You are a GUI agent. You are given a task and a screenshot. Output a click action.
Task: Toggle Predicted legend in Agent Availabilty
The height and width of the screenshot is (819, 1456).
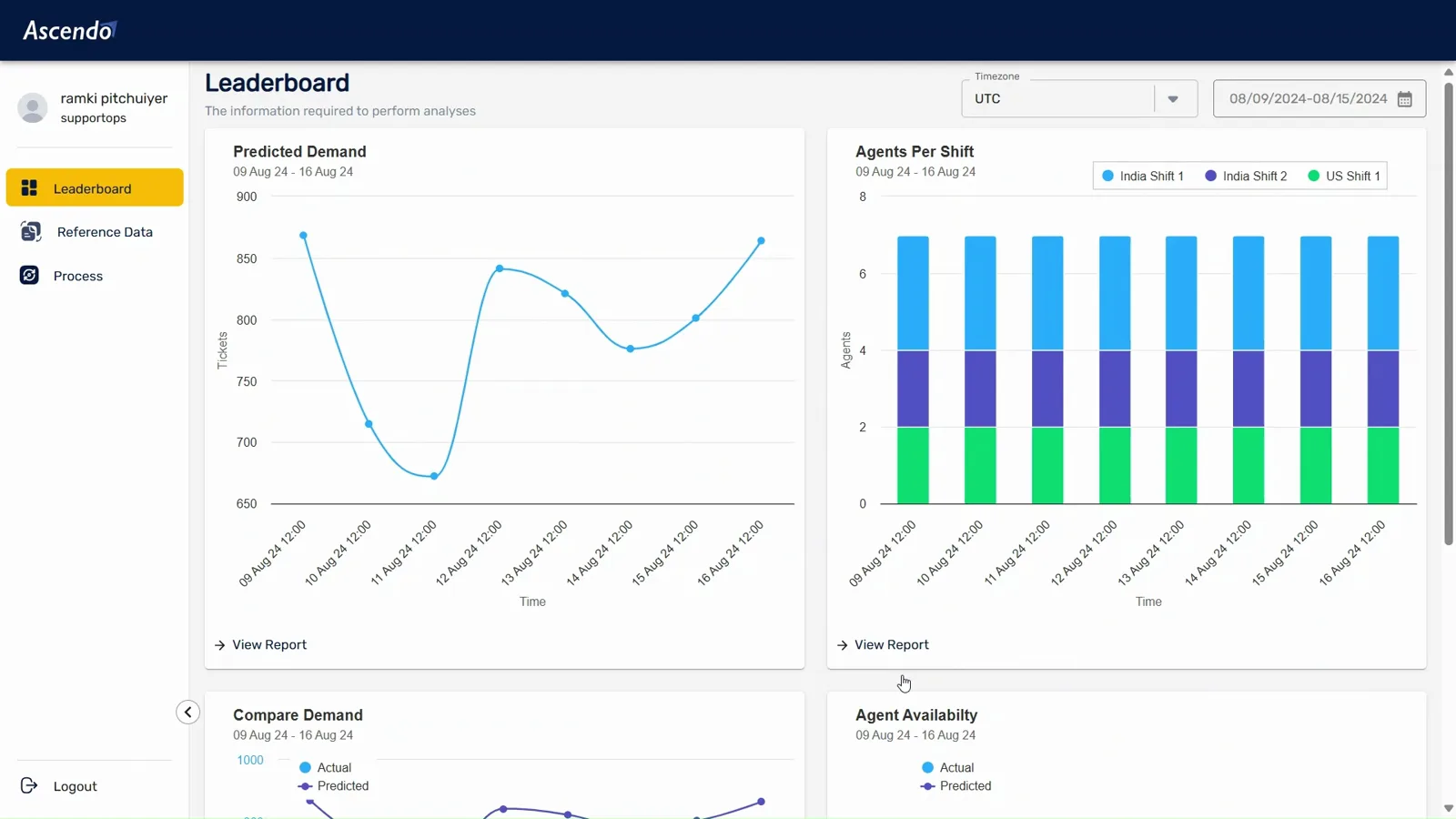(x=955, y=785)
